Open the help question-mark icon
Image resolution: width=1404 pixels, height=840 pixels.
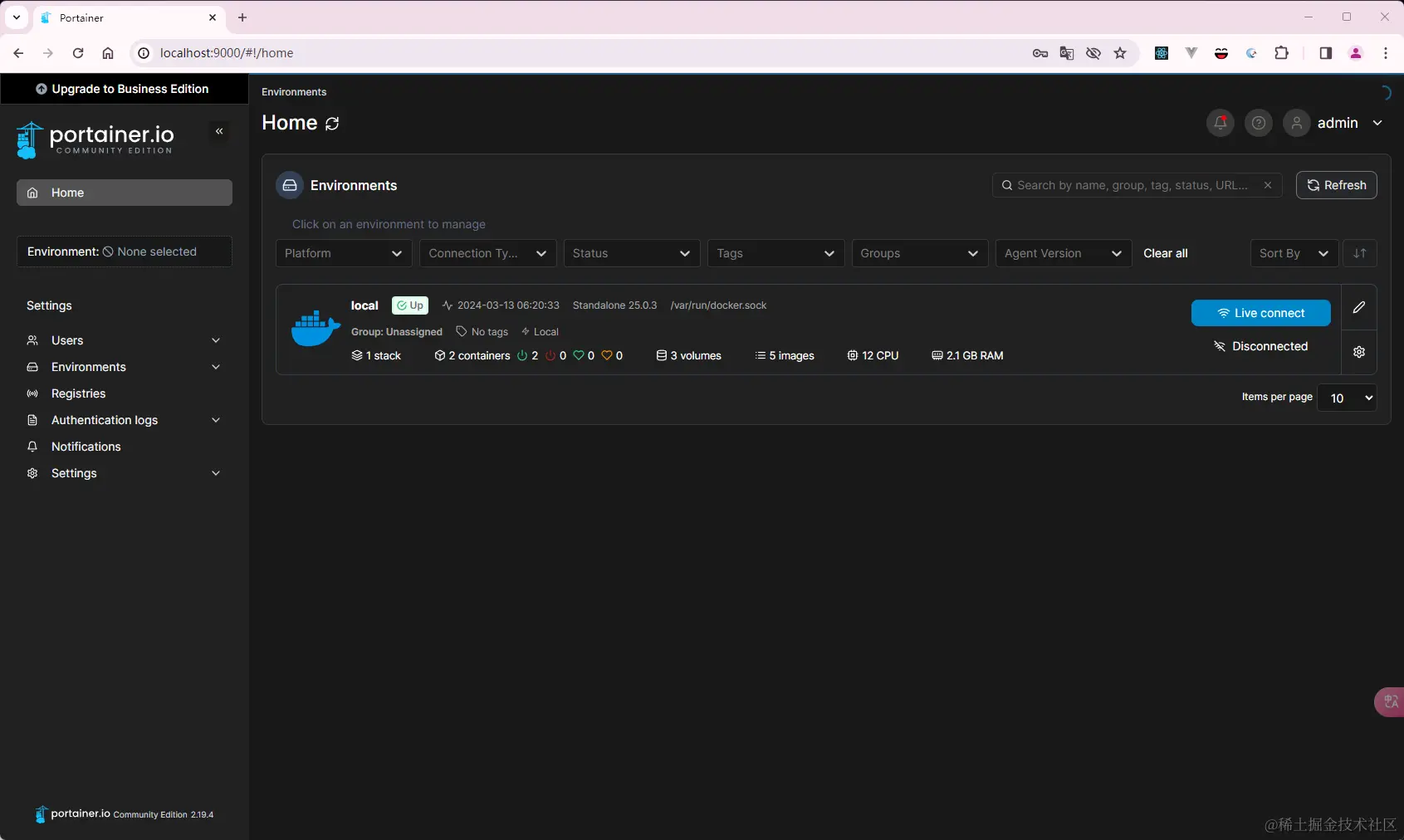click(1259, 123)
